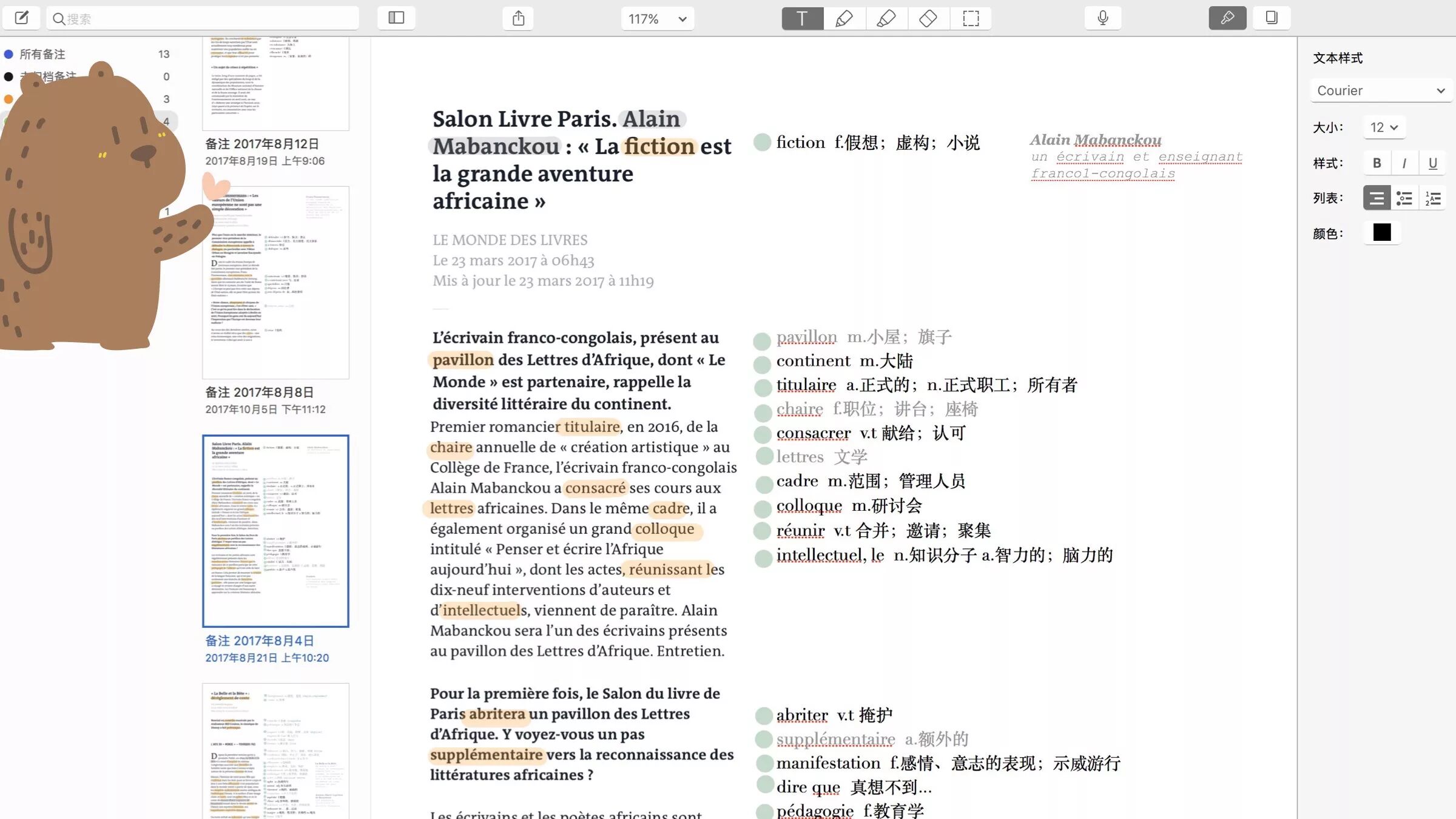Select the Text tool in the toolbar

802,18
